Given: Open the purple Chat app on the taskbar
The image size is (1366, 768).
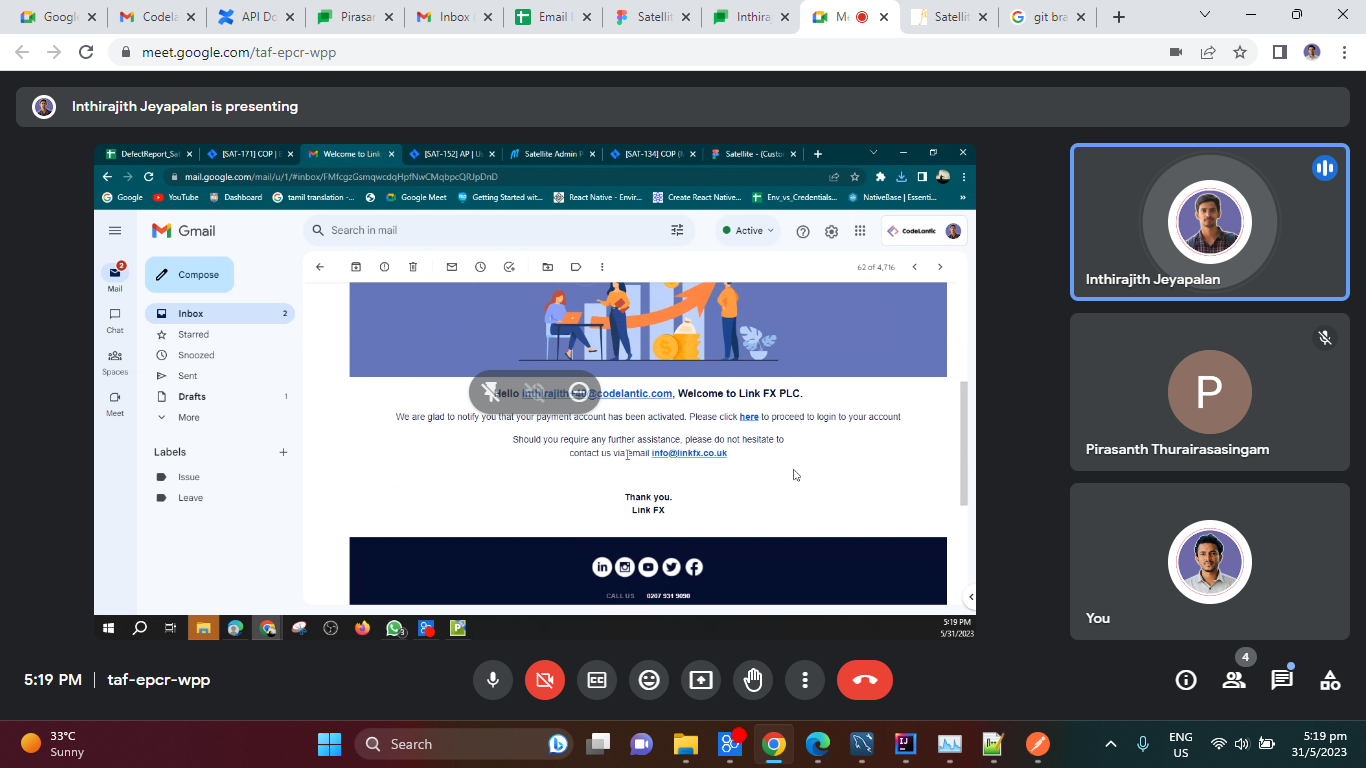Looking at the screenshot, I should [x=641, y=744].
